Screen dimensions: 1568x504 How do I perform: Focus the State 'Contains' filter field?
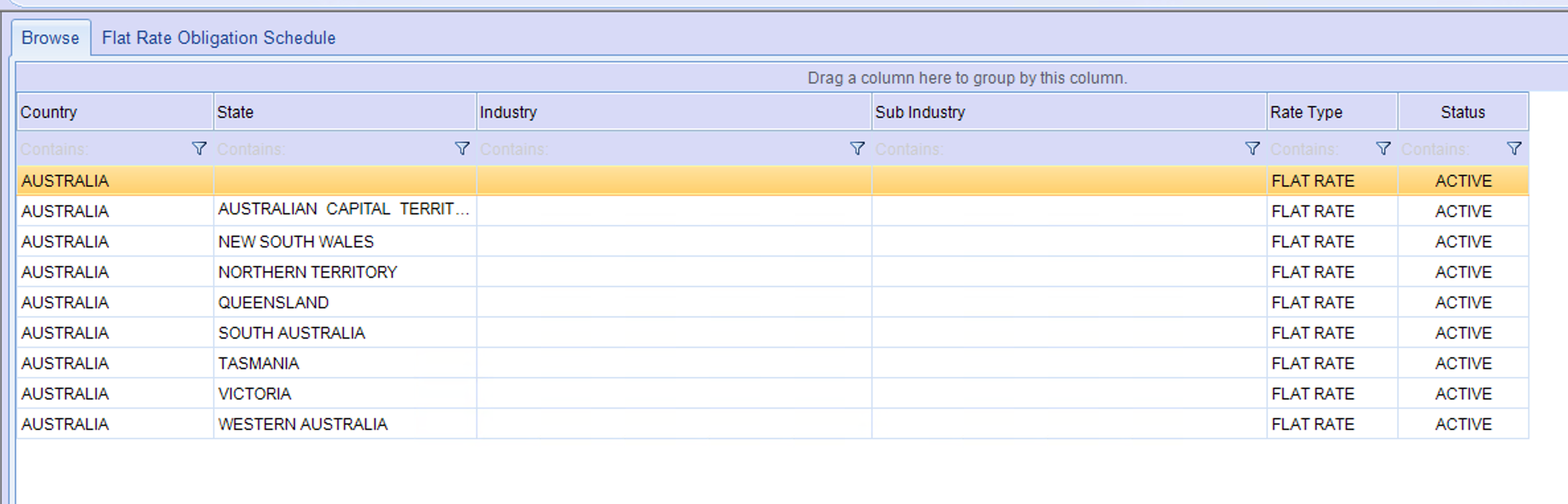331,149
